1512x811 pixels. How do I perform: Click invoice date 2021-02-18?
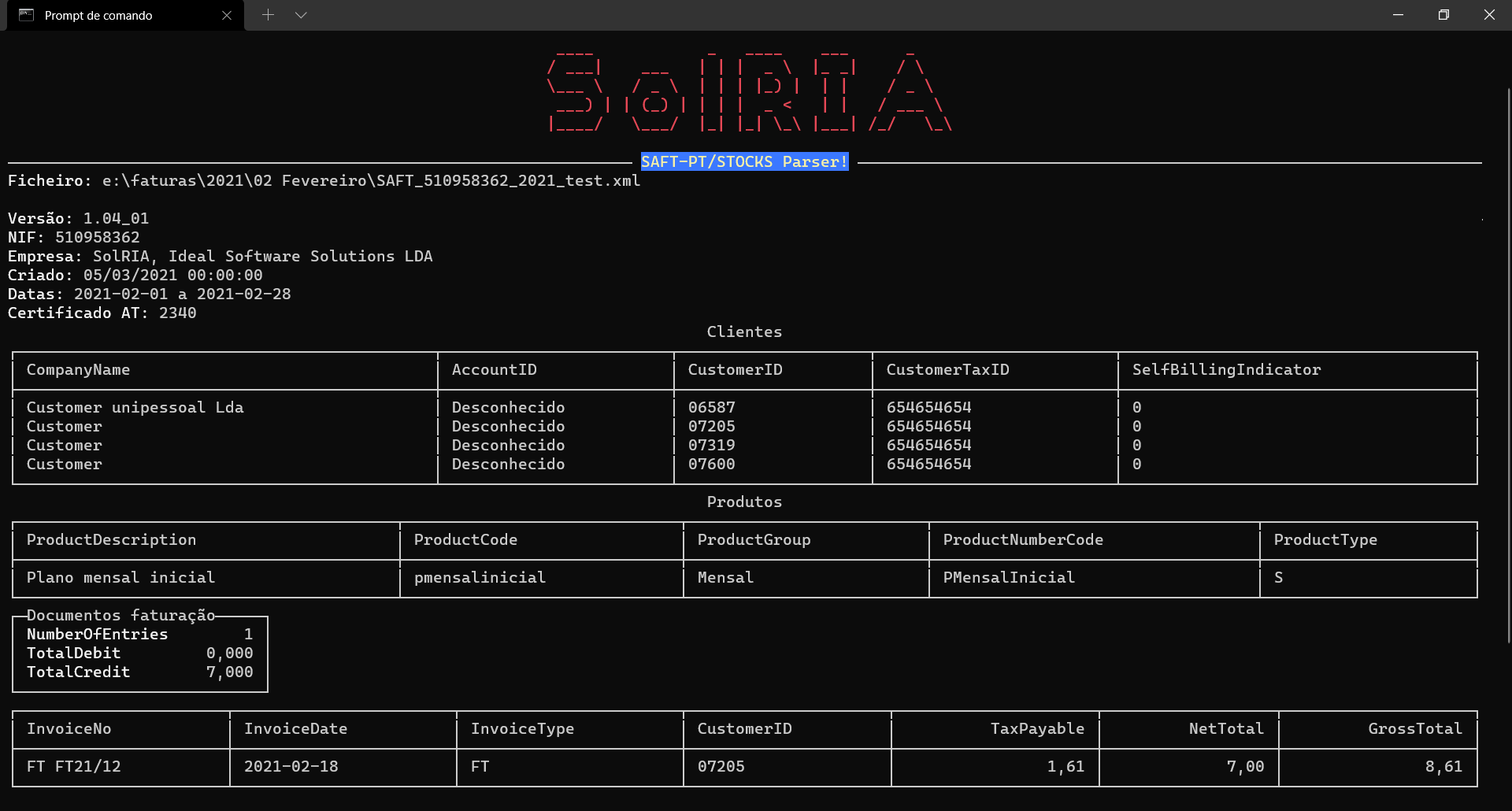coord(291,766)
